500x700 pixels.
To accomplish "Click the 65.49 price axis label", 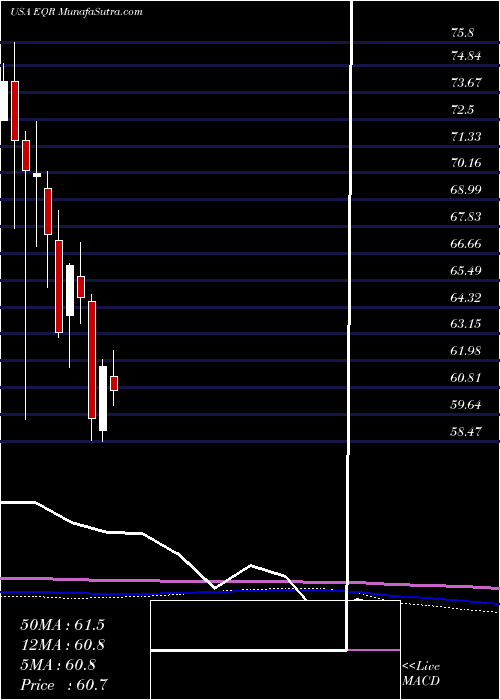I will coord(466,271).
